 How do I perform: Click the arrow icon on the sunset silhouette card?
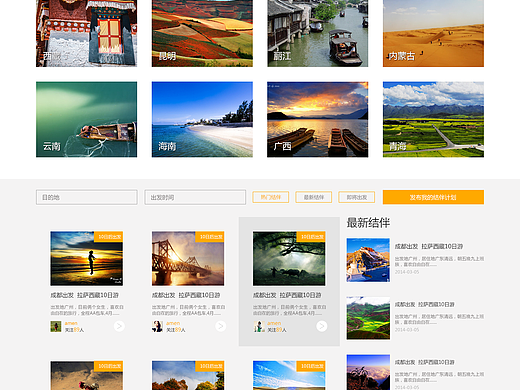tap(119, 326)
